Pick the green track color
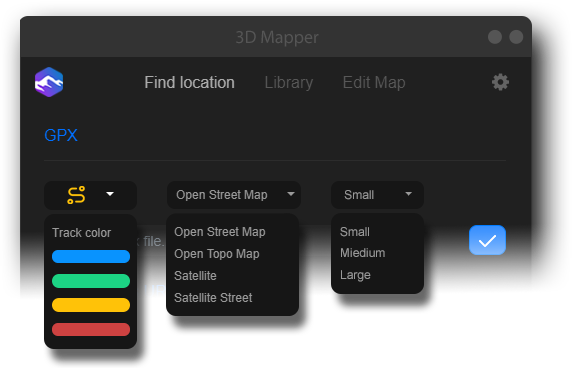Image resolution: width=573 pixels, height=368 pixels. [91, 281]
